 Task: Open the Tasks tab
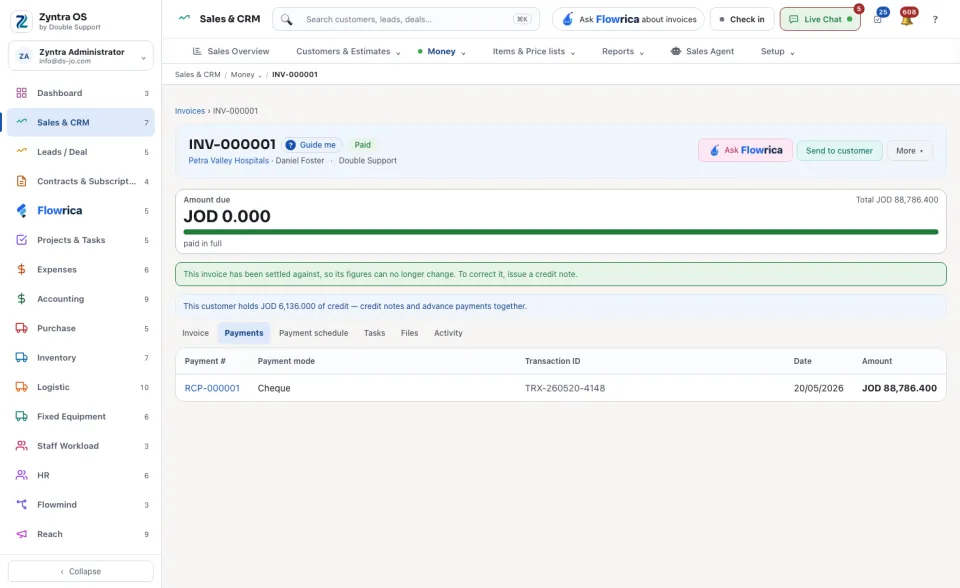tap(375, 333)
